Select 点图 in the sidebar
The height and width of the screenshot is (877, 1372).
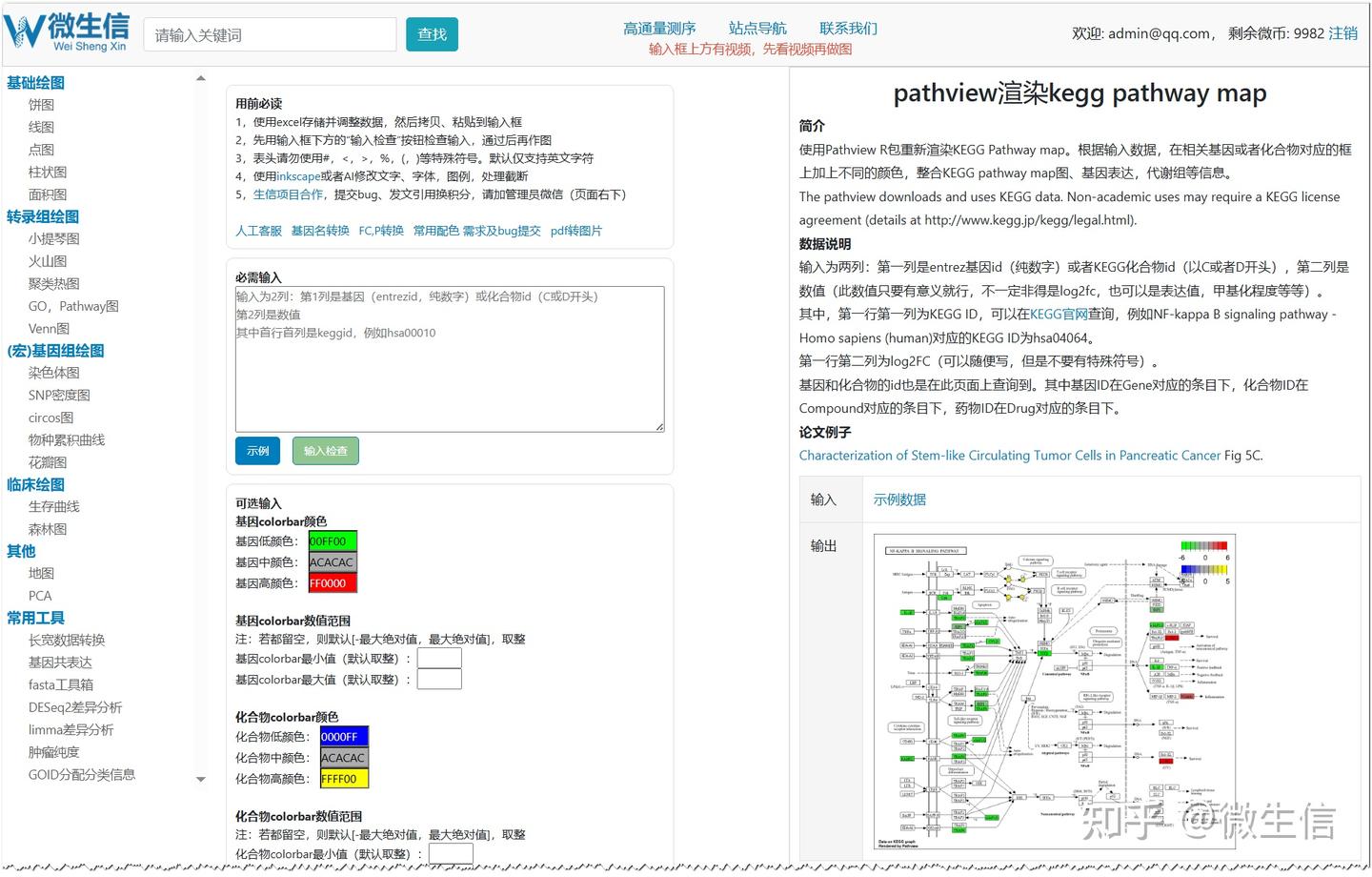41,150
